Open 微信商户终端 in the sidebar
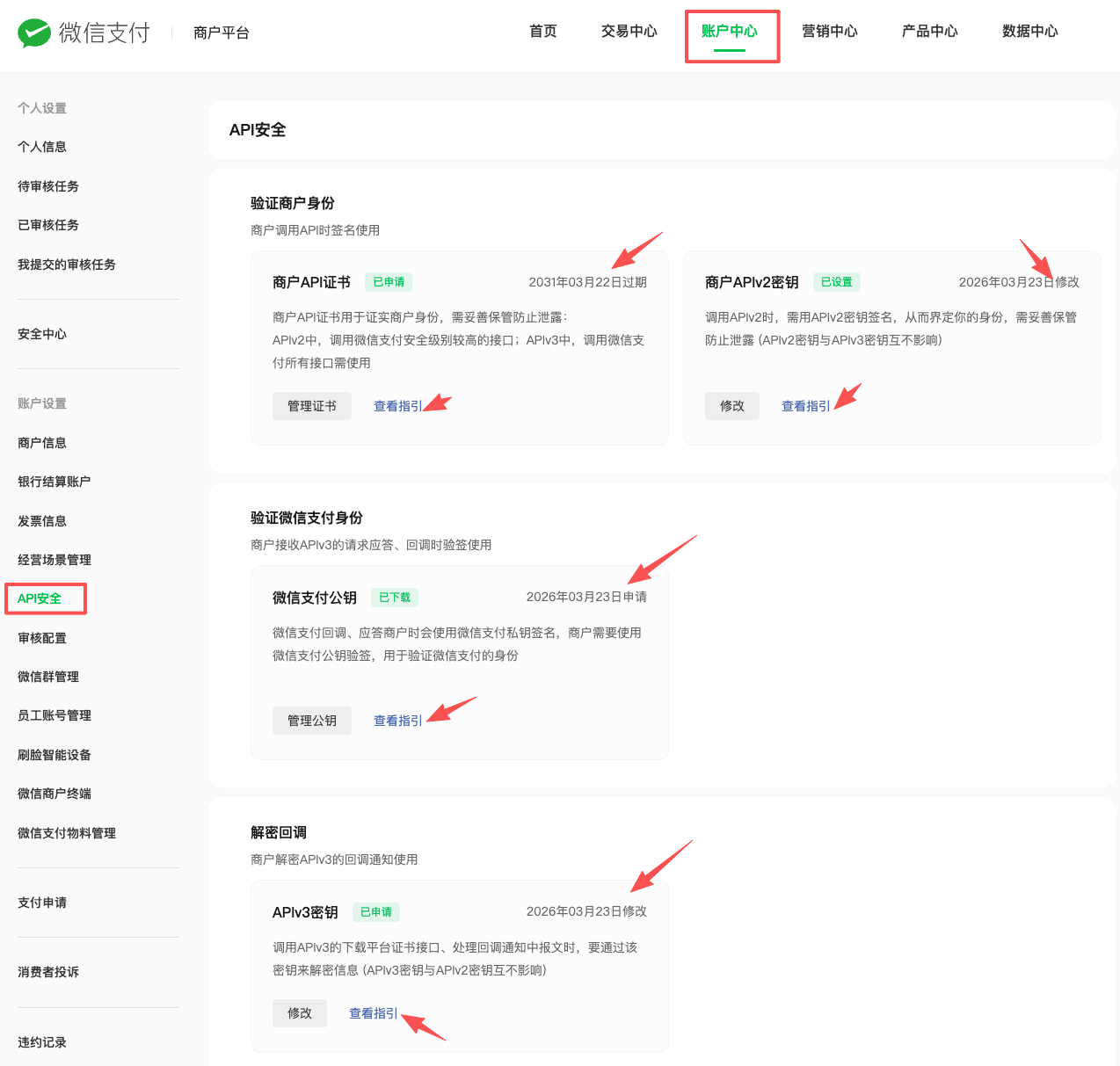 (55, 794)
